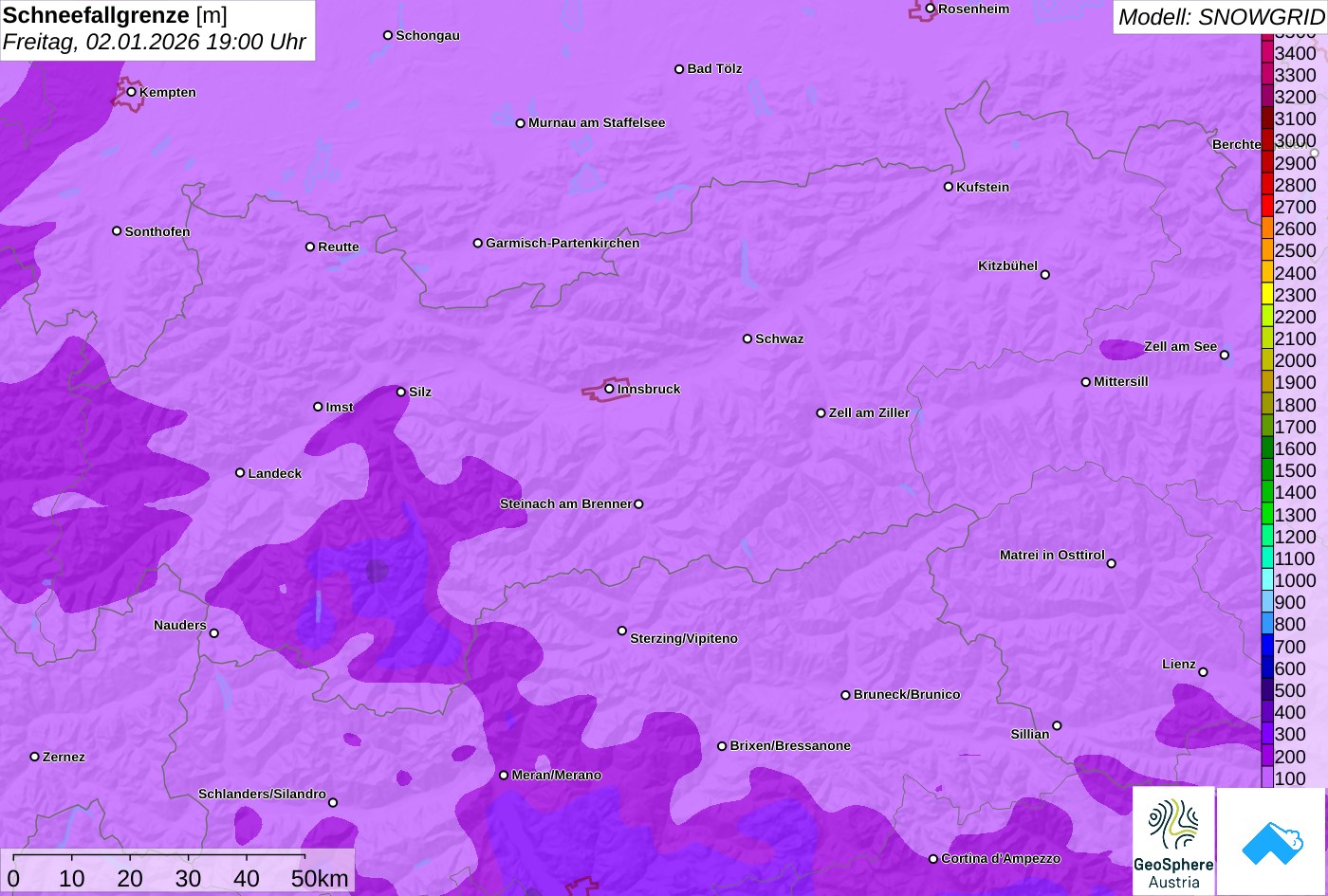This screenshot has height=896, width=1328.
Task: Click the Reutte marker circle
Action: [x=309, y=247]
